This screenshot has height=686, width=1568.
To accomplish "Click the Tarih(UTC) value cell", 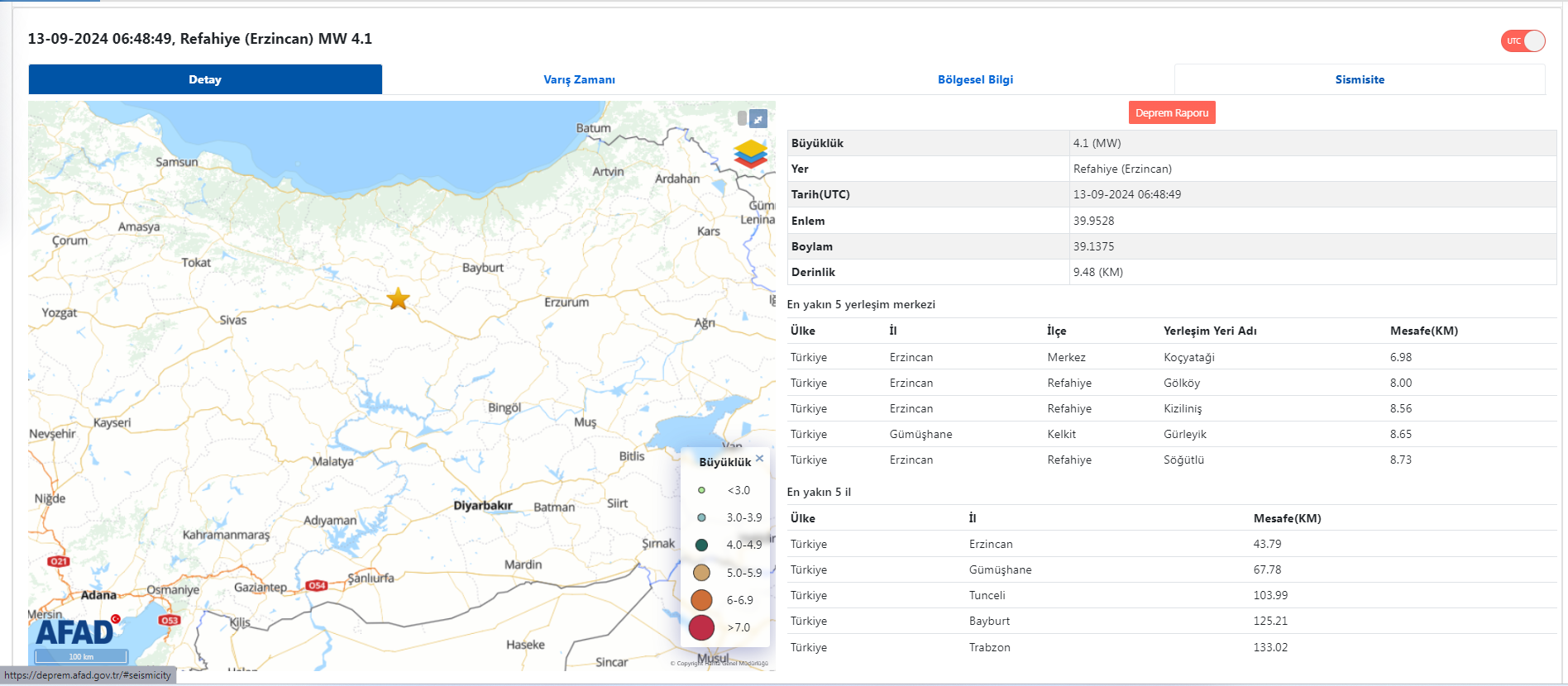I will [1312, 194].
